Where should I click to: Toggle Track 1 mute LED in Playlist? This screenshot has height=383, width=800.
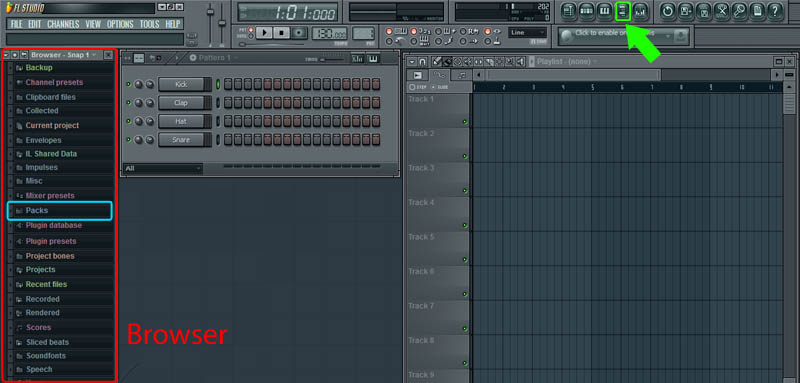464,122
